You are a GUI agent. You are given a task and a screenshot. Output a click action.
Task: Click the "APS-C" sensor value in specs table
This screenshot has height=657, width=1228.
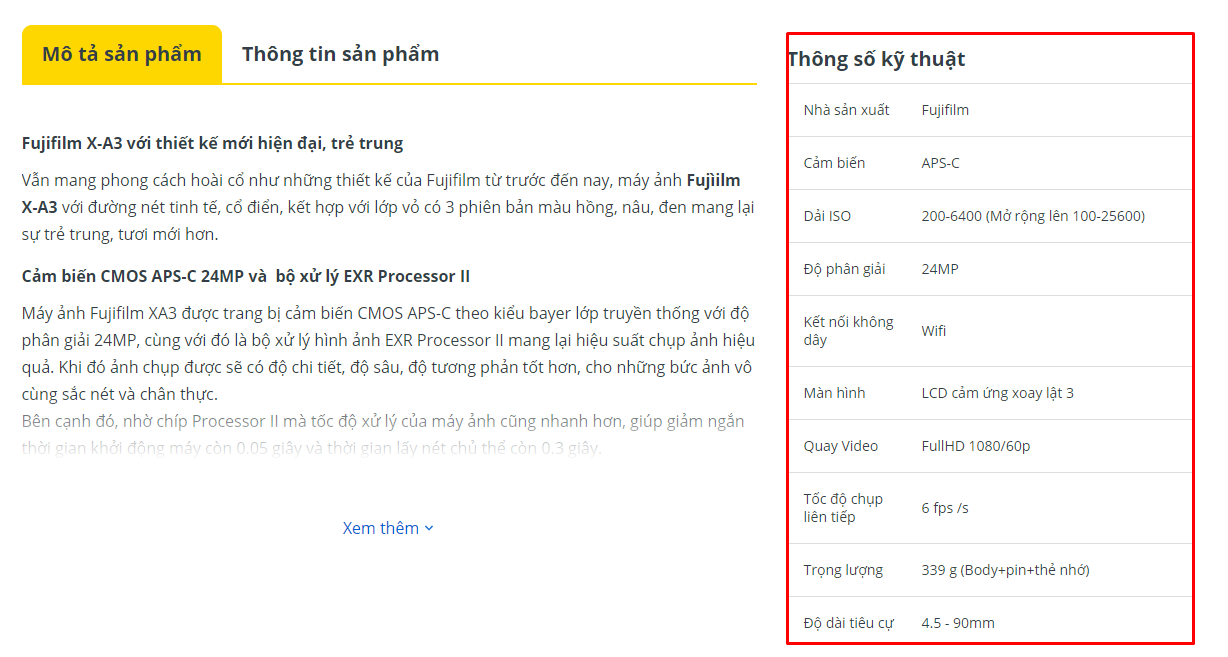pos(940,163)
